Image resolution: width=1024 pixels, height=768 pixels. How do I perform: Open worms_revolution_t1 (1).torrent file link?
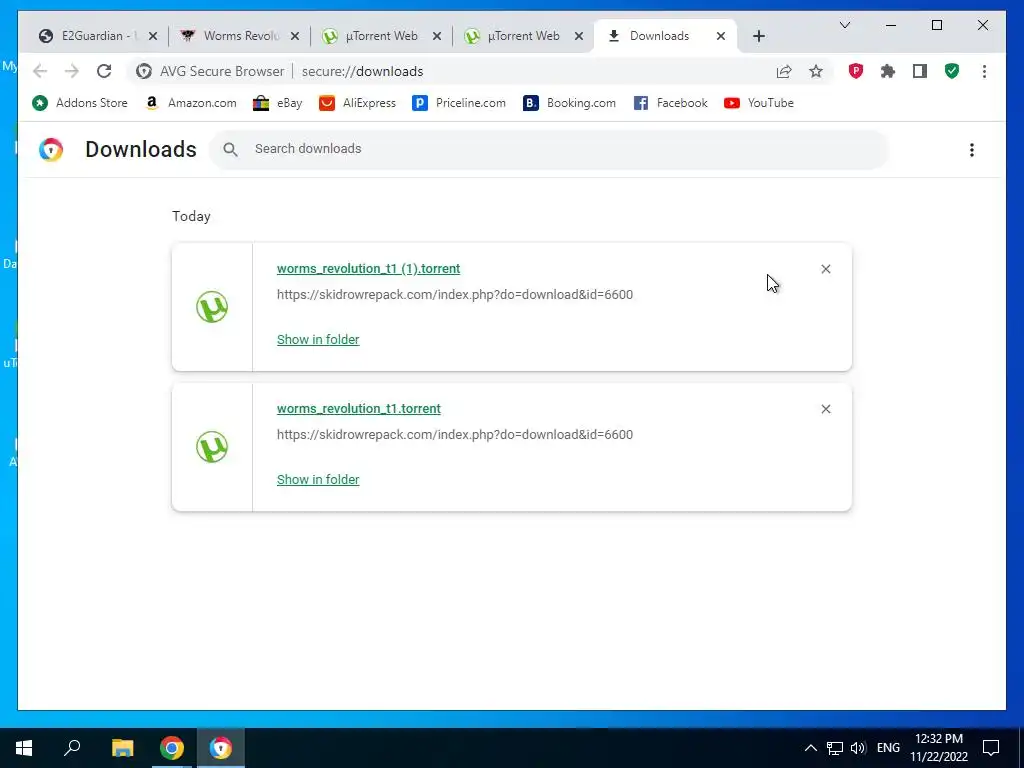pyautogui.click(x=368, y=268)
